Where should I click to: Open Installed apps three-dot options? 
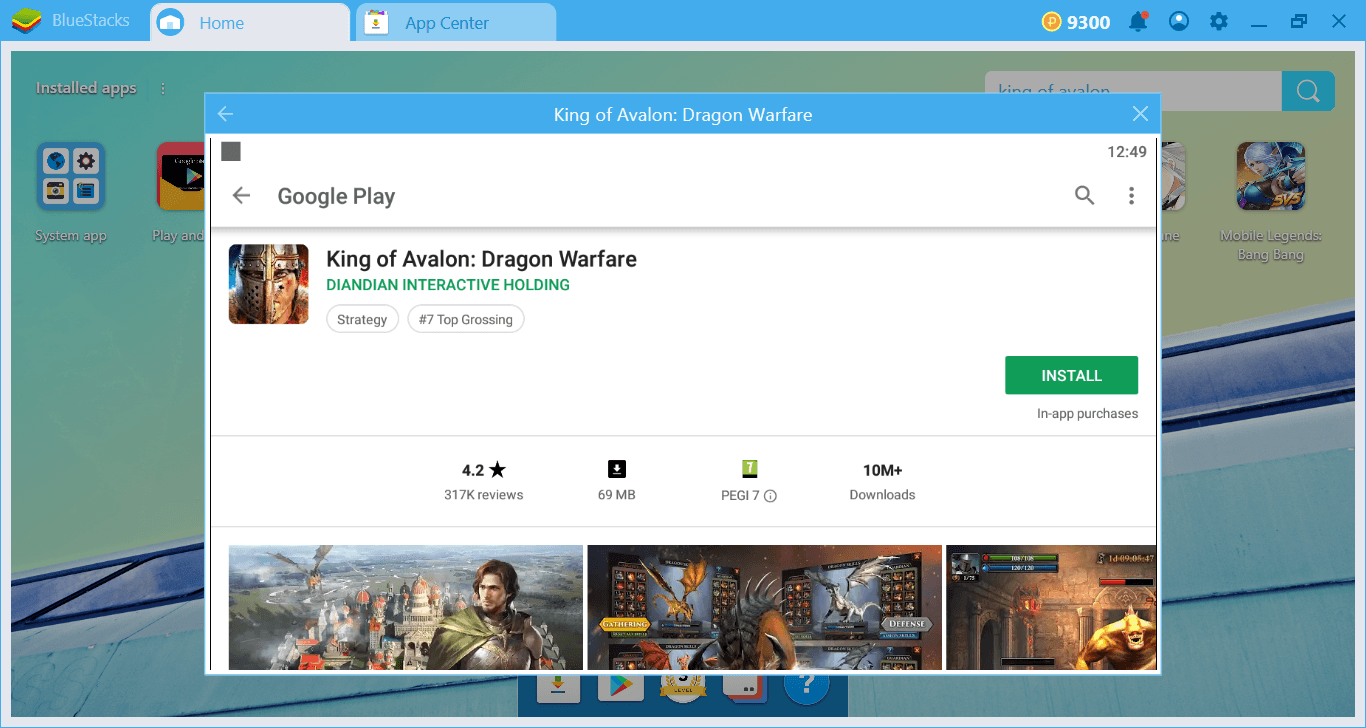(x=163, y=88)
